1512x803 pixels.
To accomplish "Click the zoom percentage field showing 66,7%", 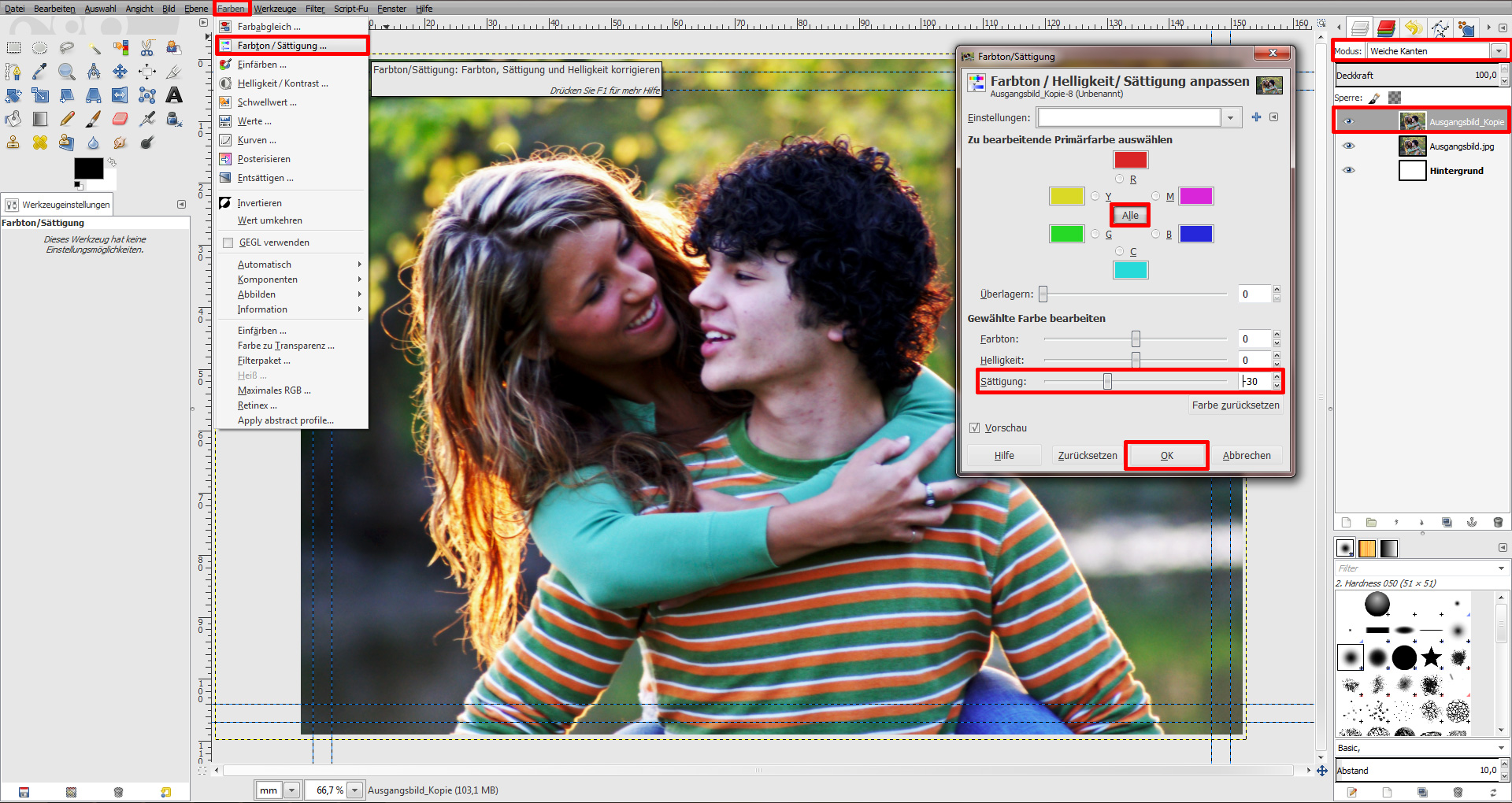I will (x=328, y=790).
